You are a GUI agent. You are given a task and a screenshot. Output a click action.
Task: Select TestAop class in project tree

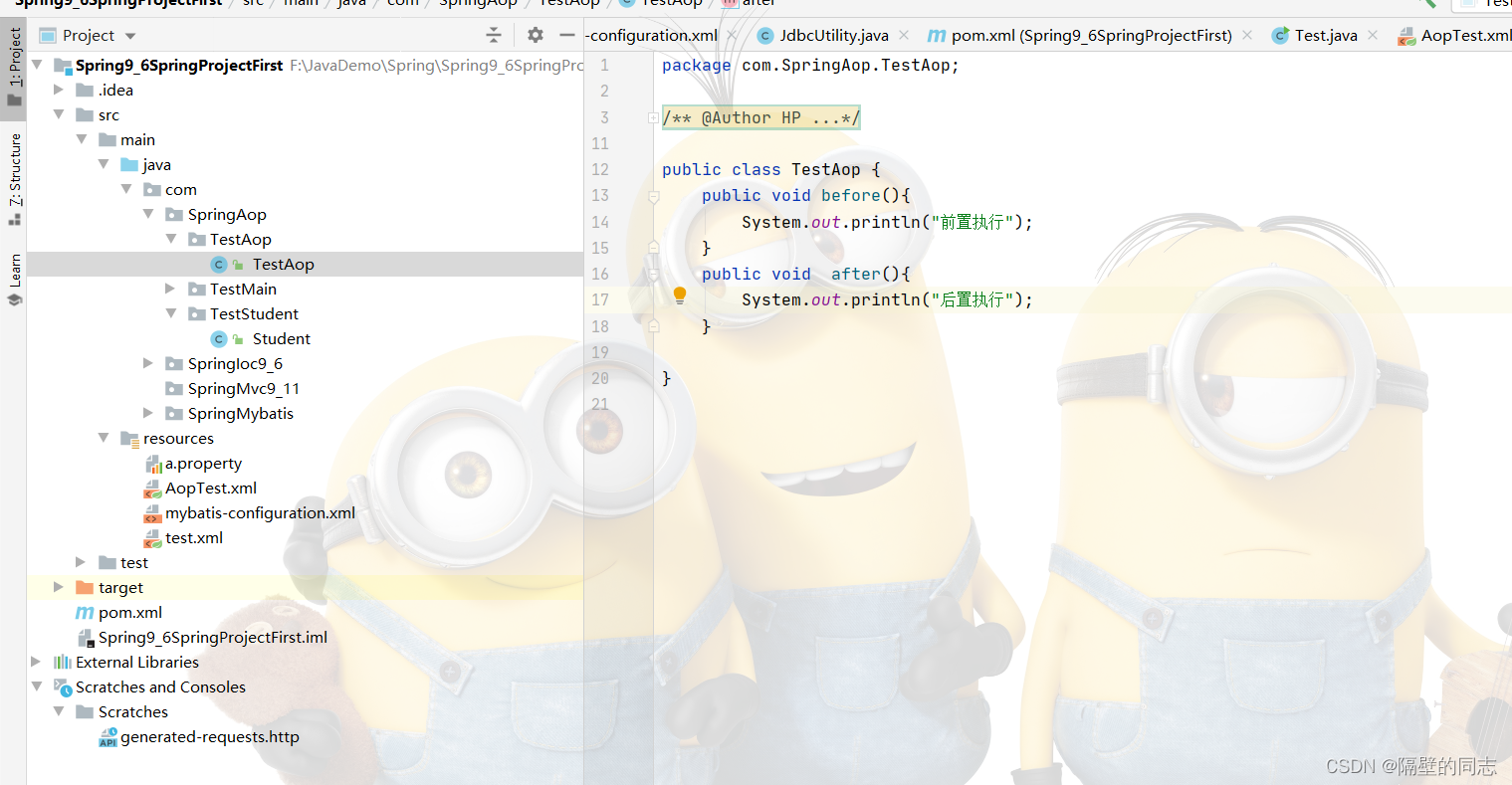[x=283, y=265]
